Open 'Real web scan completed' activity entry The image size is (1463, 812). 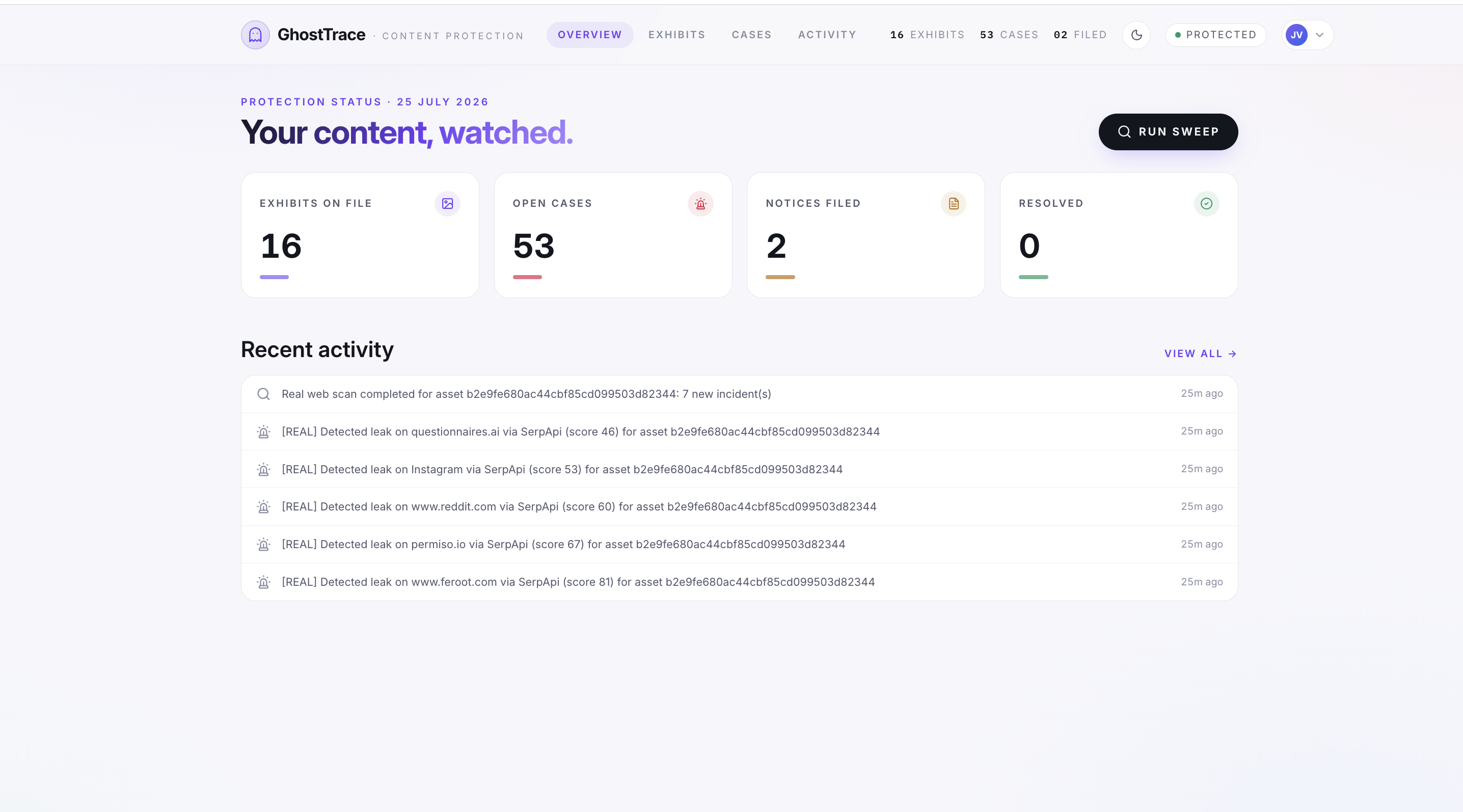[x=740, y=394]
